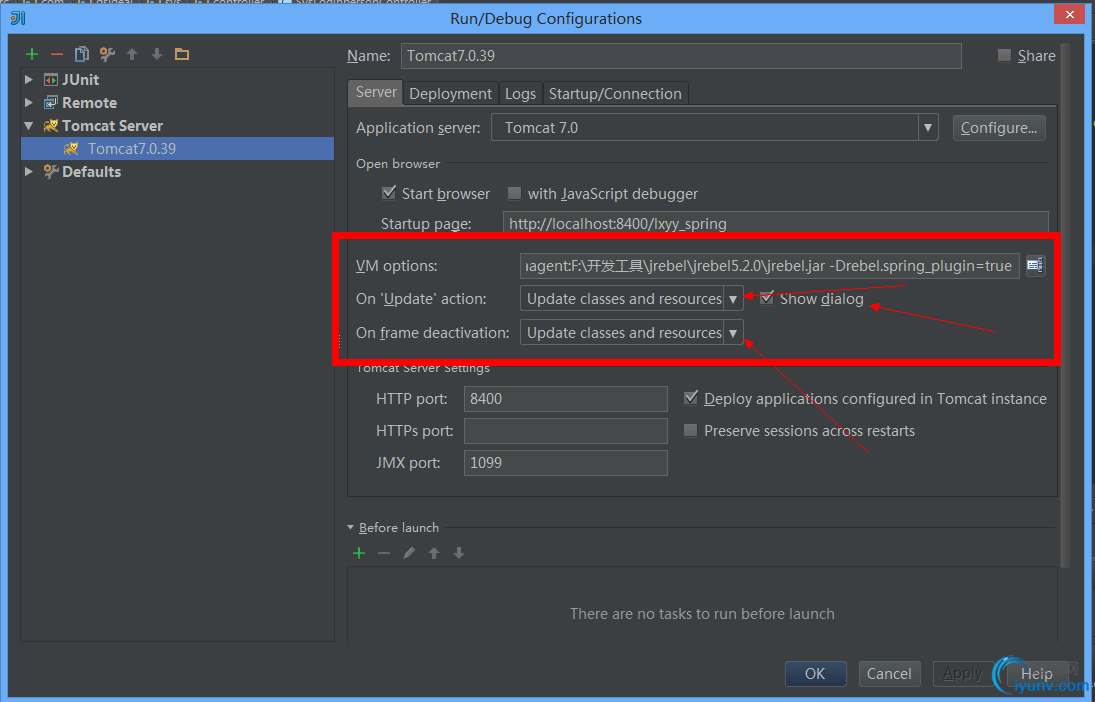
Task: Click the Tomcat7.0.39 item icon
Action: pos(71,149)
